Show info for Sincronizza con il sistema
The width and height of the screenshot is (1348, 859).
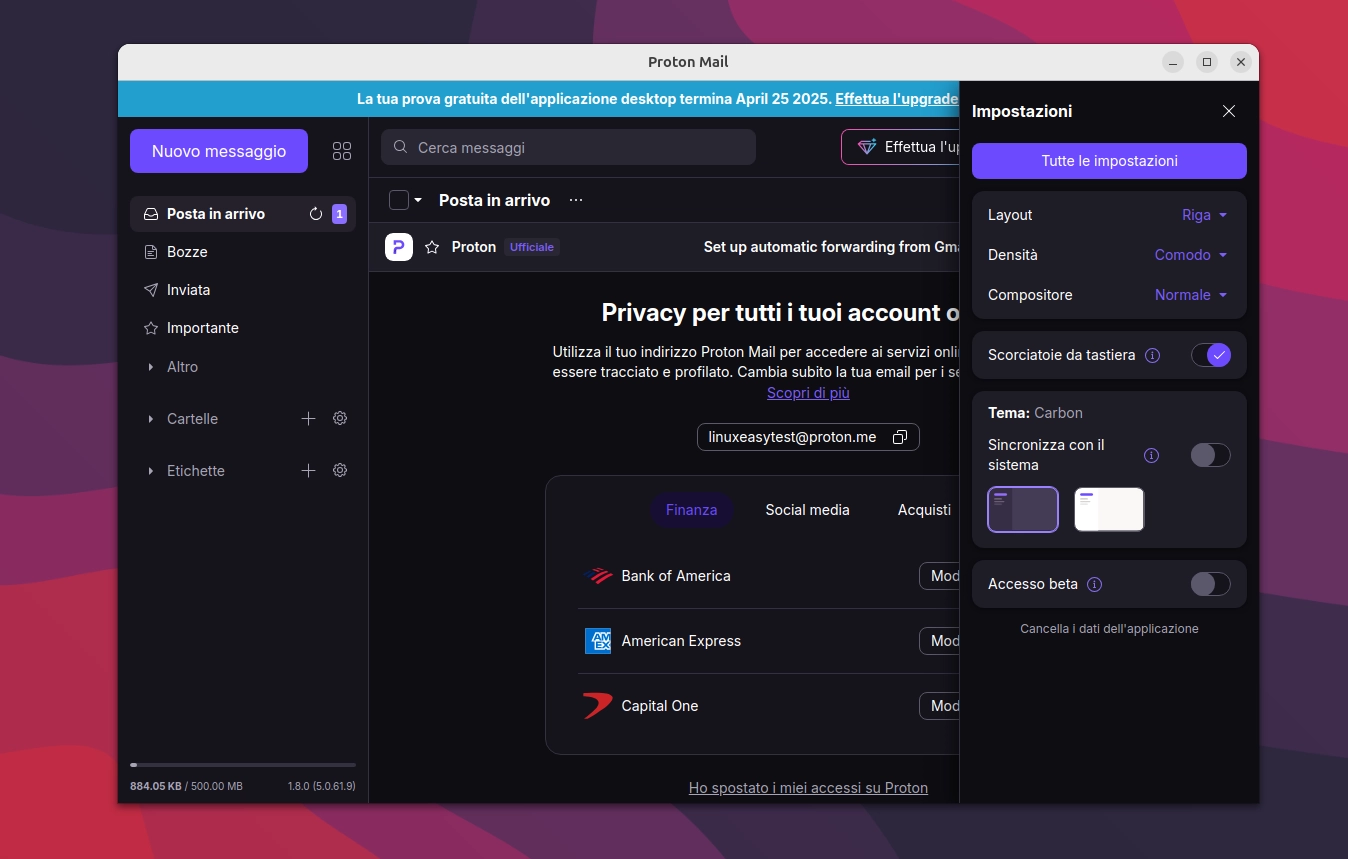coord(1151,455)
